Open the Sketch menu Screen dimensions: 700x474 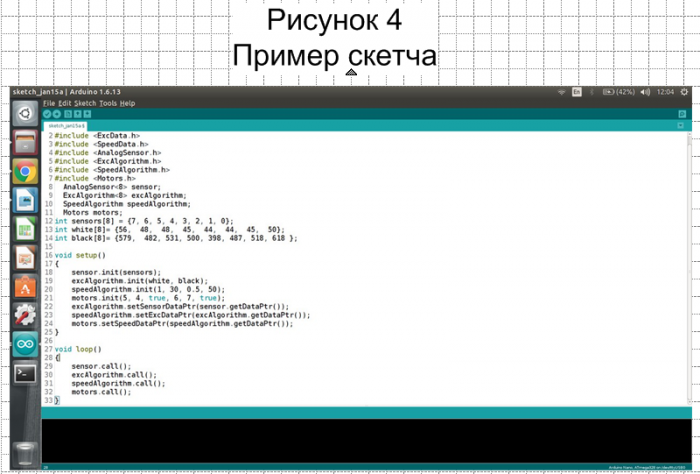(85, 103)
